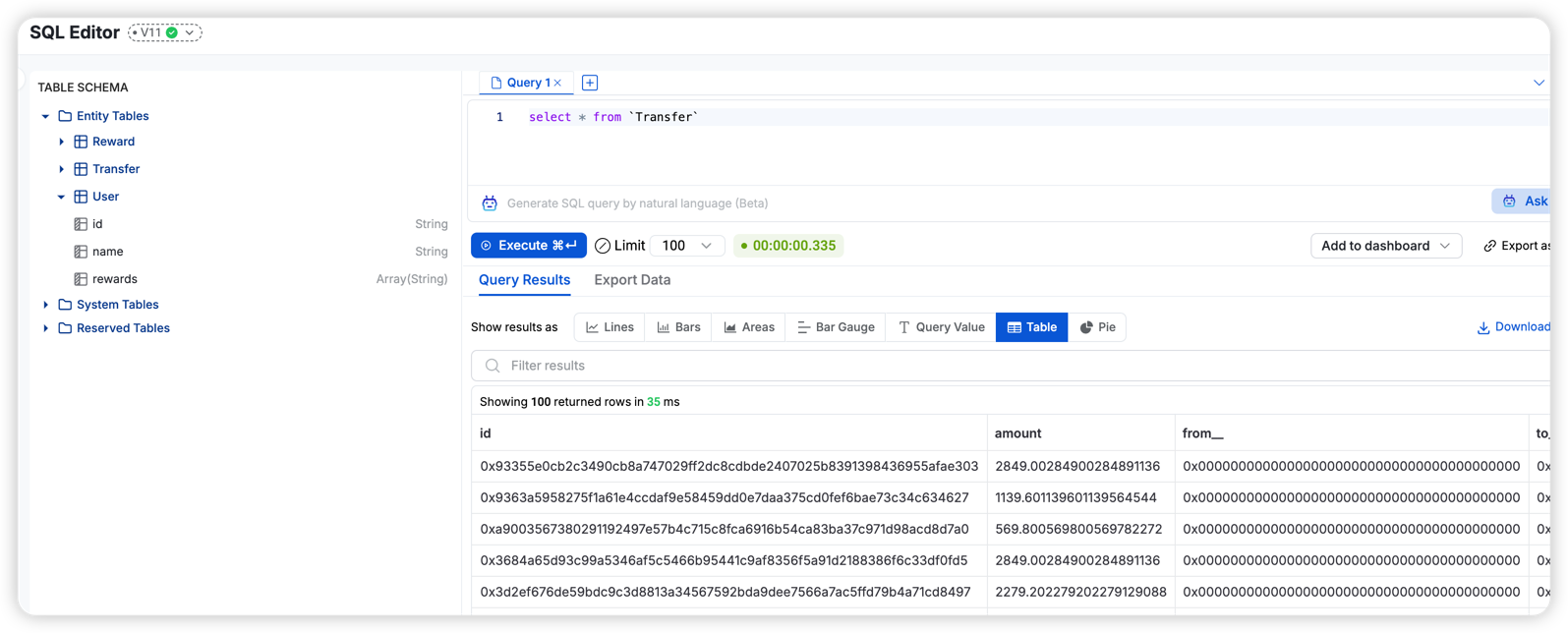
Task: Click the amount column header
Action: 1081,433
